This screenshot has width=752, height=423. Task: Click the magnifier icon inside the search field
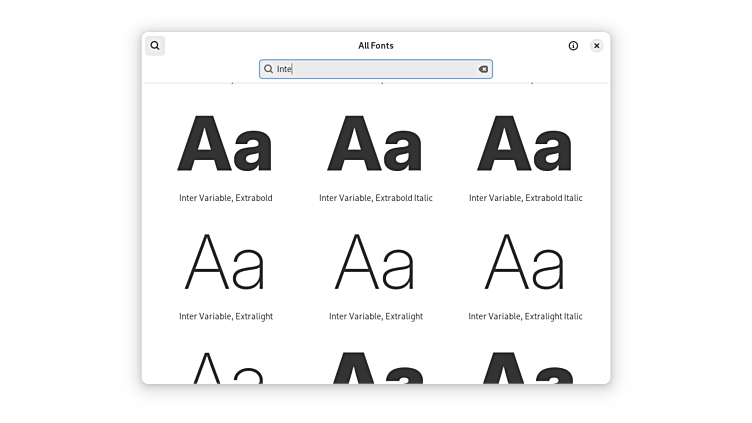tap(269, 69)
